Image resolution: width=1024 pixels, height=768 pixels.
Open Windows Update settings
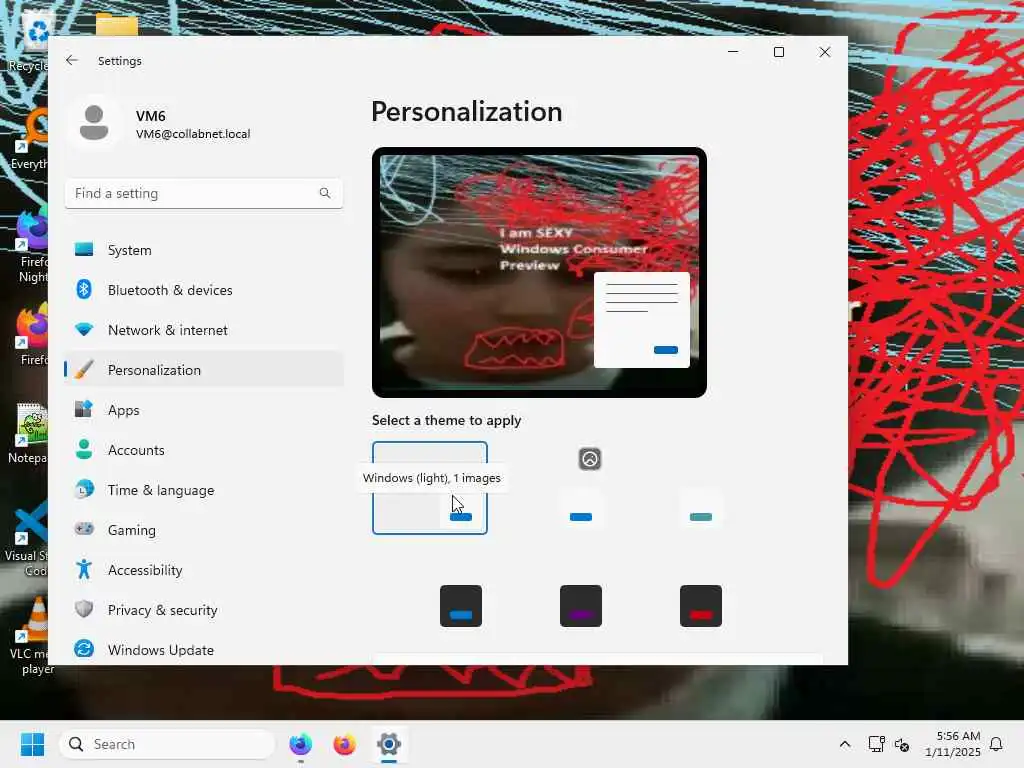coord(204,650)
